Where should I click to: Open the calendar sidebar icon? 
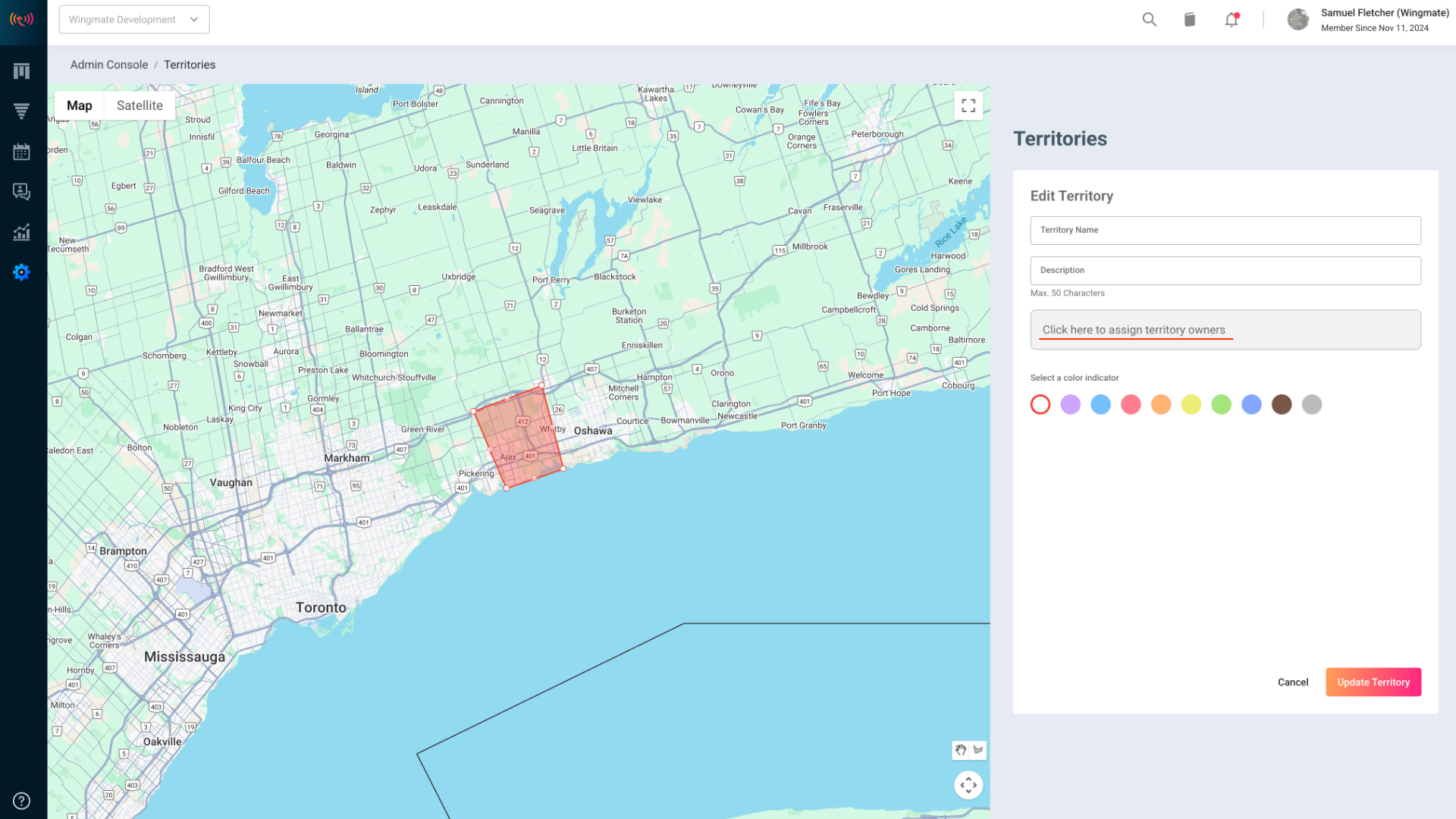click(21, 152)
